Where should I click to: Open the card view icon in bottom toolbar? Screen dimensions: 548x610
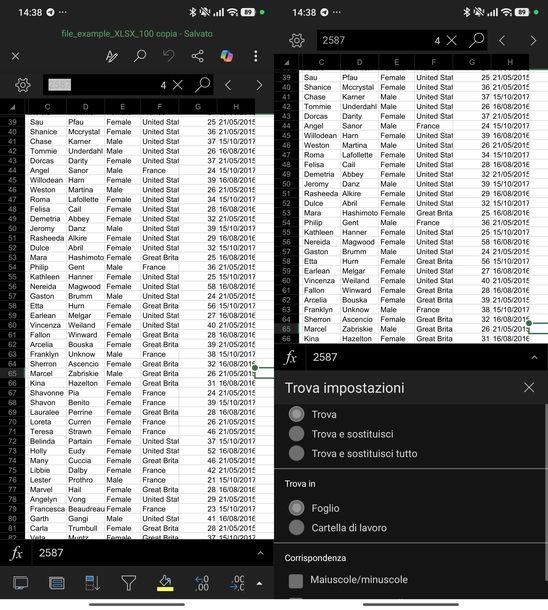click(20, 583)
